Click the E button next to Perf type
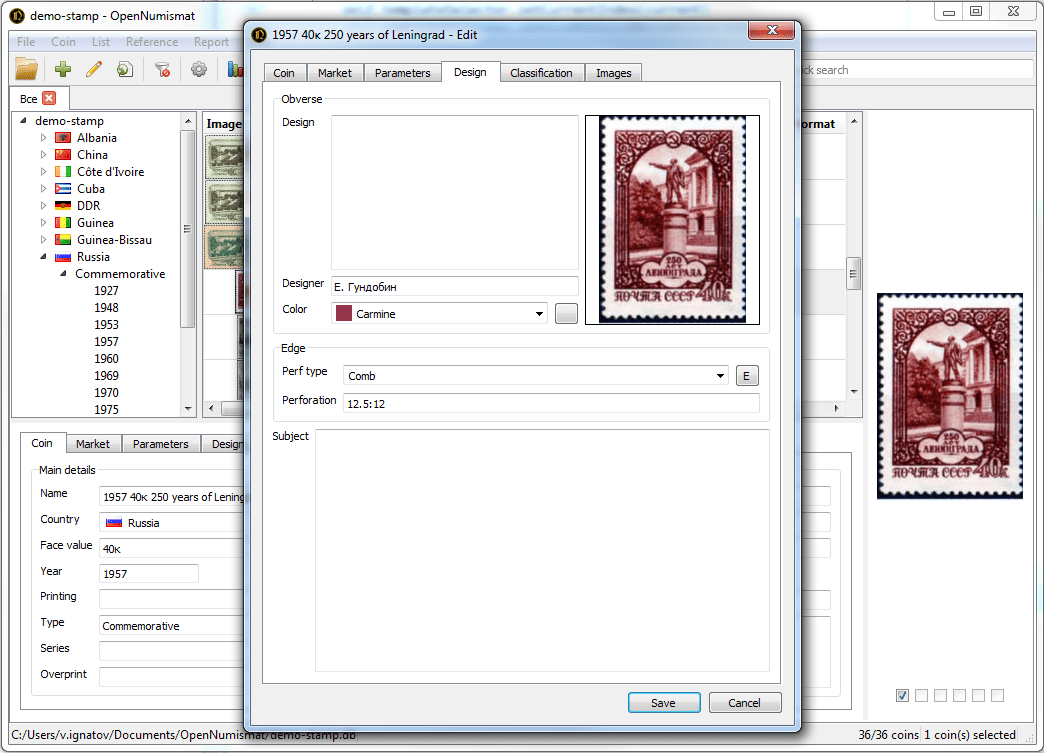 (x=747, y=375)
